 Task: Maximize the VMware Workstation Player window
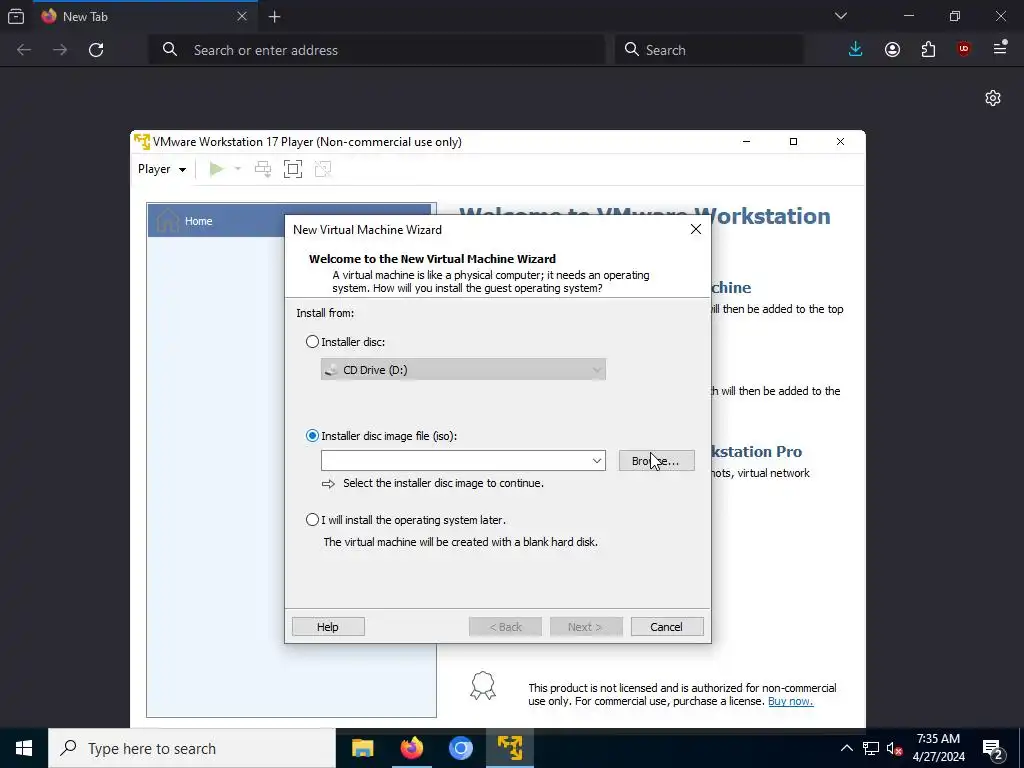coord(793,142)
